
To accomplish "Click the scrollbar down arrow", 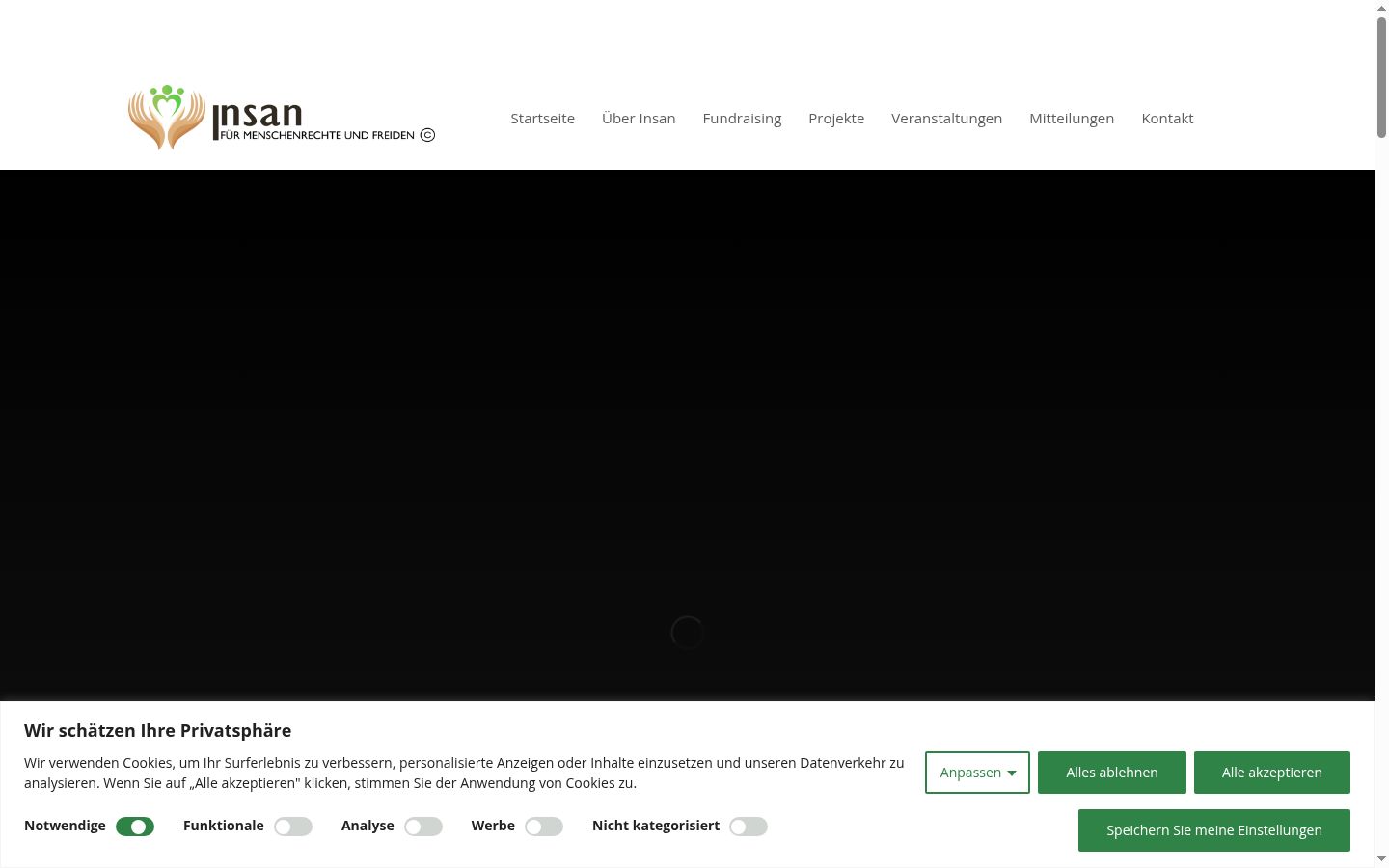I will (x=1381, y=858).
